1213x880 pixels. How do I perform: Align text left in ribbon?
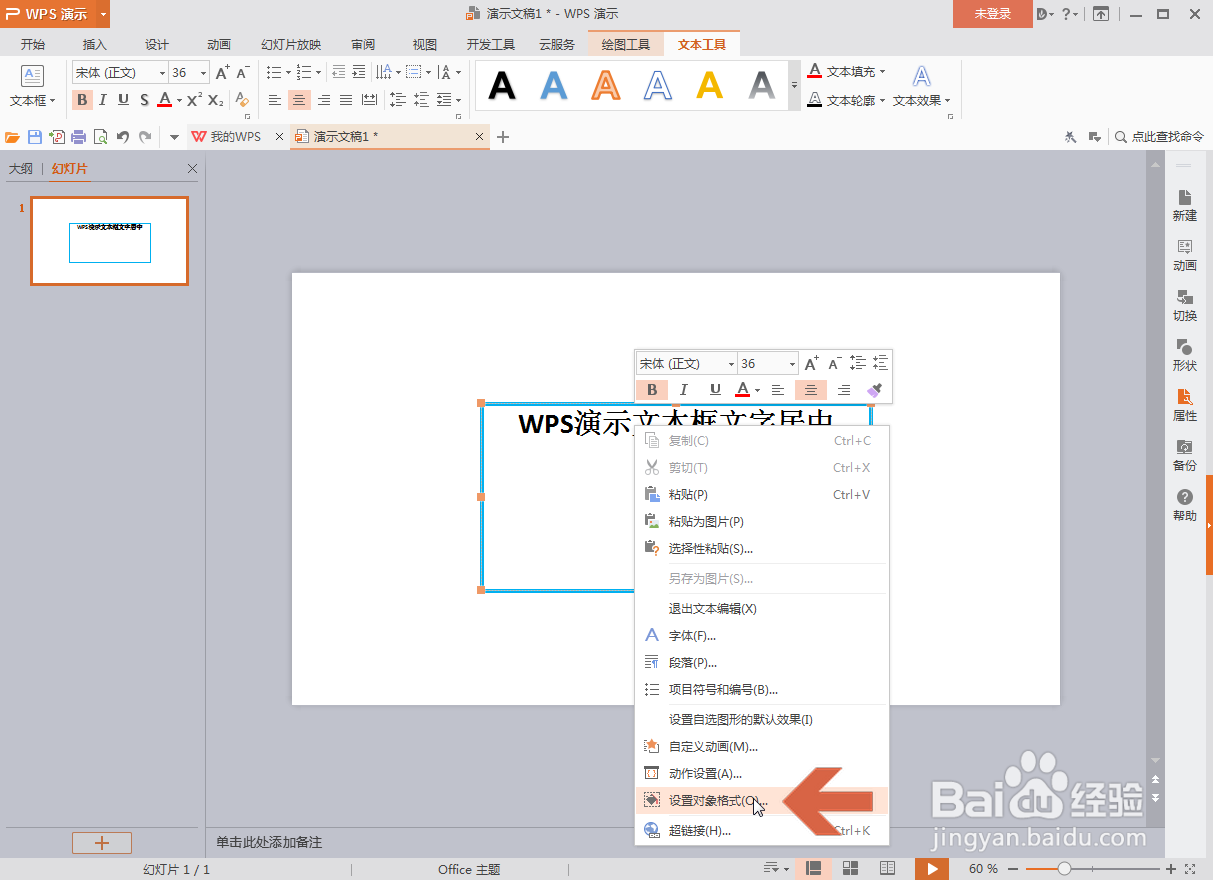pyautogui.click(x=275, y=100)
